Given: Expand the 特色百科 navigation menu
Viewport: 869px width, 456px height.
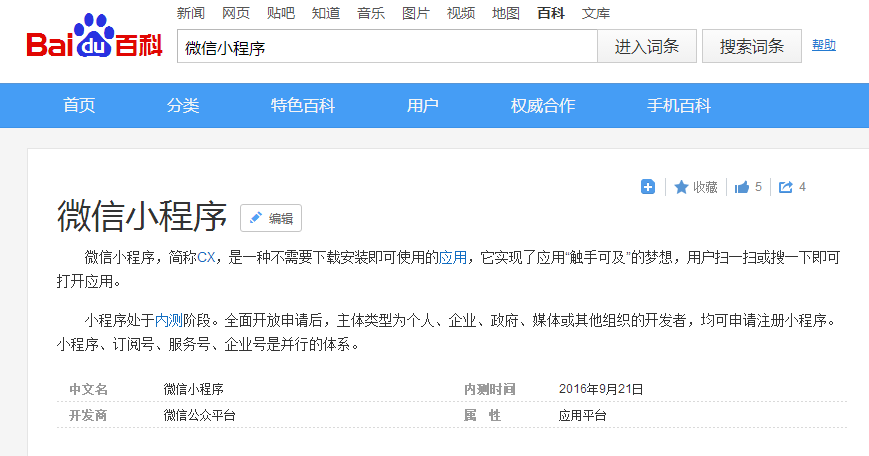Looking at the screenshot, I should pos(302,106).
